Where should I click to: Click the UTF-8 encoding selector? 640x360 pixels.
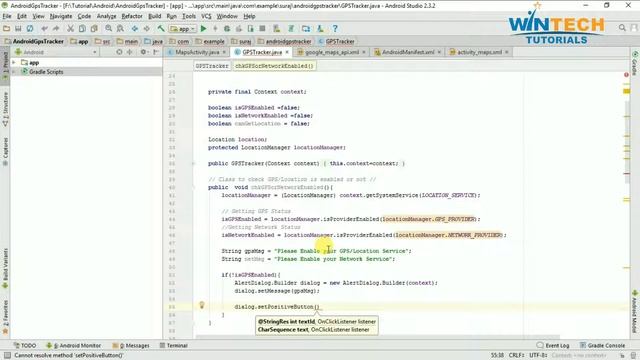[538, 355]
